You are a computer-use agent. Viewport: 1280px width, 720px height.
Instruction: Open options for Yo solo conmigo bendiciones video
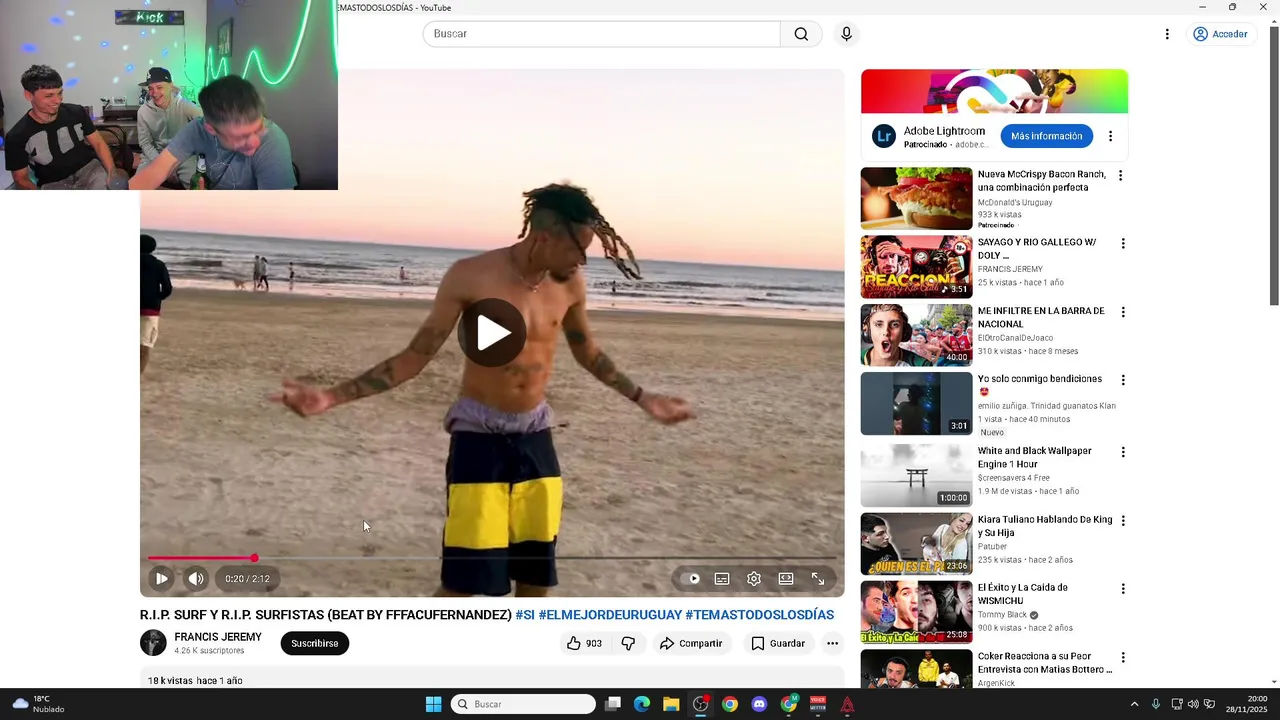click(x=1123, y=380)
